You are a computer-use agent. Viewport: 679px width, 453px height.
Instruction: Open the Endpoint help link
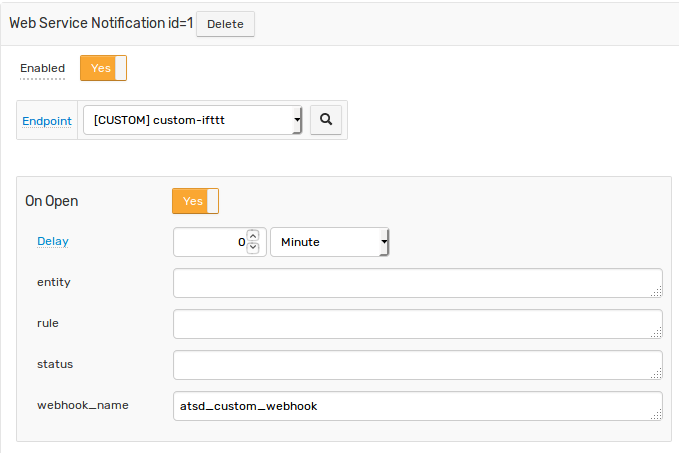pos(47,121)
